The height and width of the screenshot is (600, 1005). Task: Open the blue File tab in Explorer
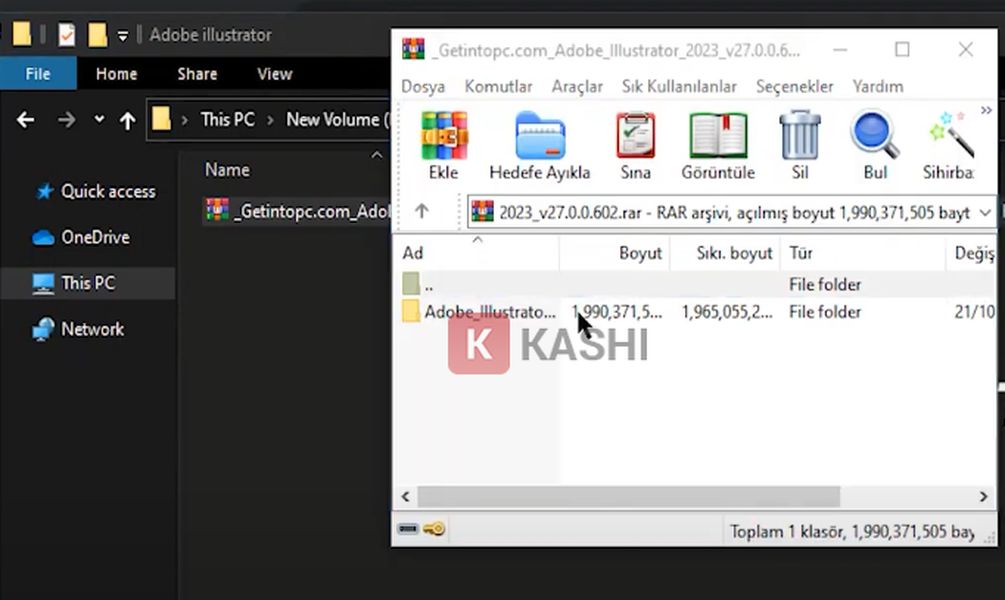[x=38, y=74]
